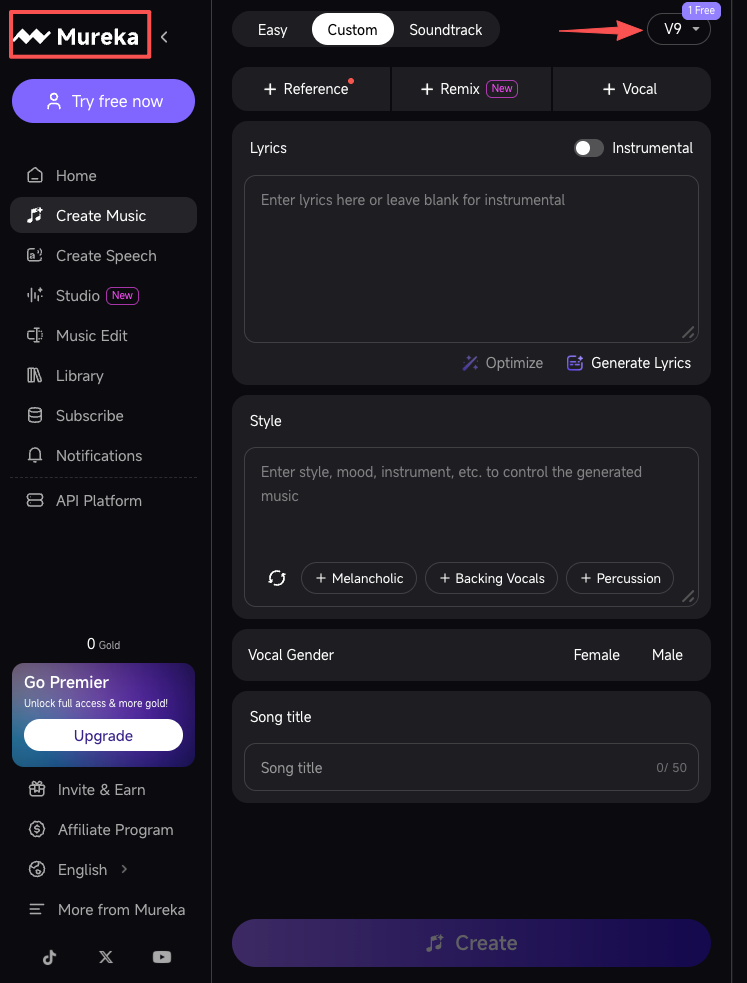Open the Remix tab
The height and width of the screenshot is (983, 747).
[x=470, y=88]
